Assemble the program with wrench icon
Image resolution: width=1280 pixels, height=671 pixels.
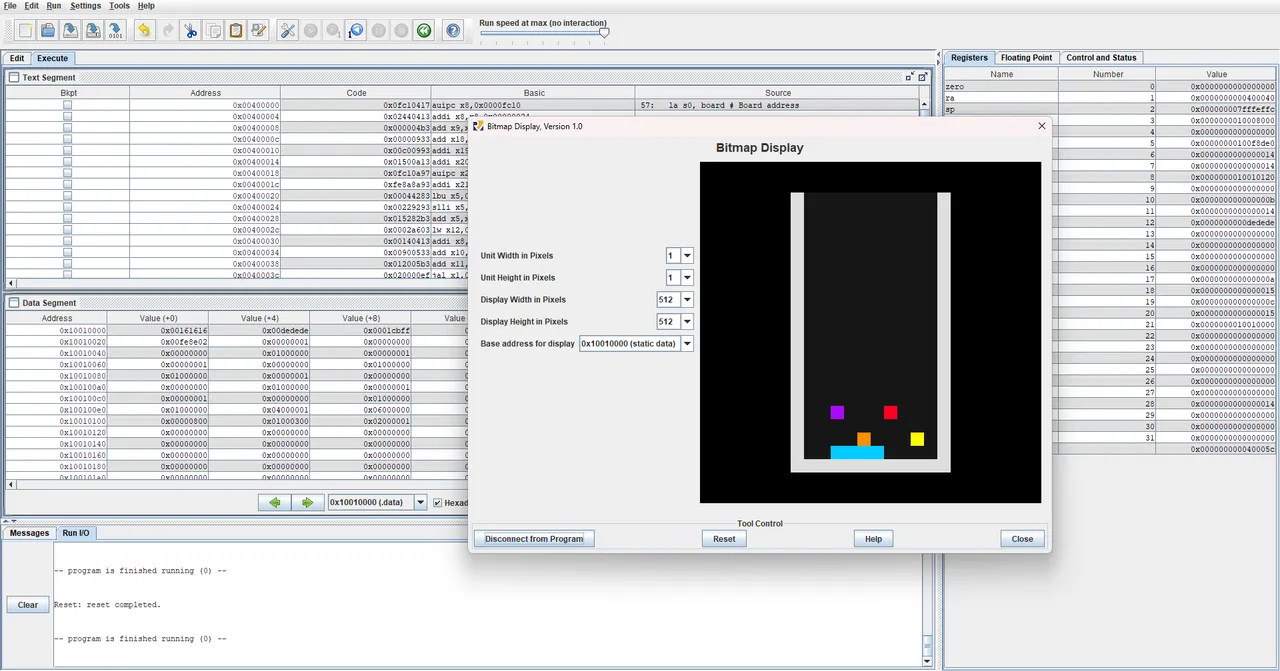287,31
